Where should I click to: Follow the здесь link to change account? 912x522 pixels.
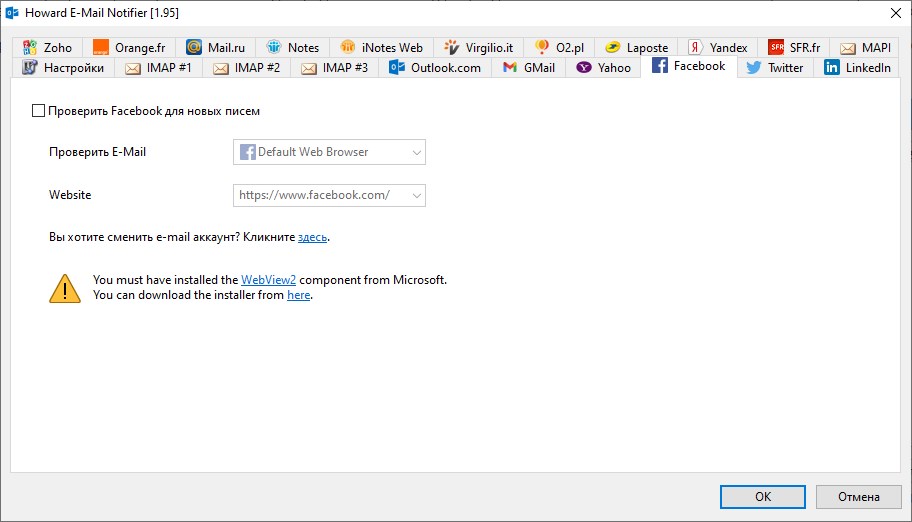point(312,237)
